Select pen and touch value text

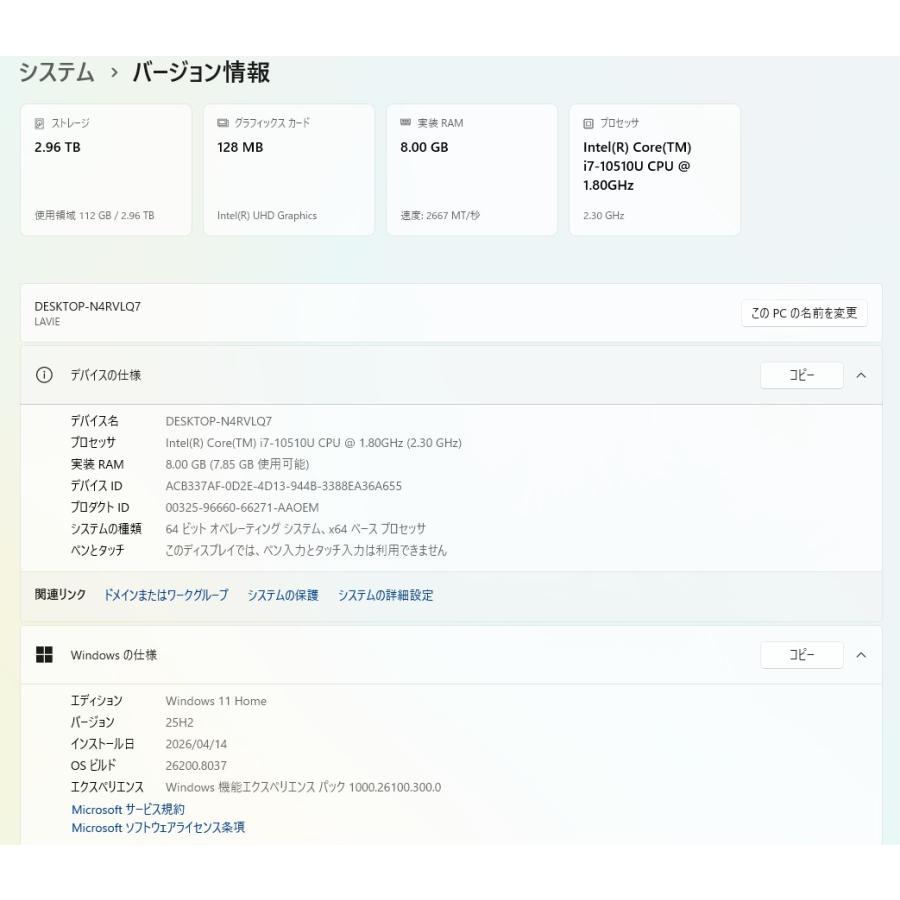click(306, 550)
